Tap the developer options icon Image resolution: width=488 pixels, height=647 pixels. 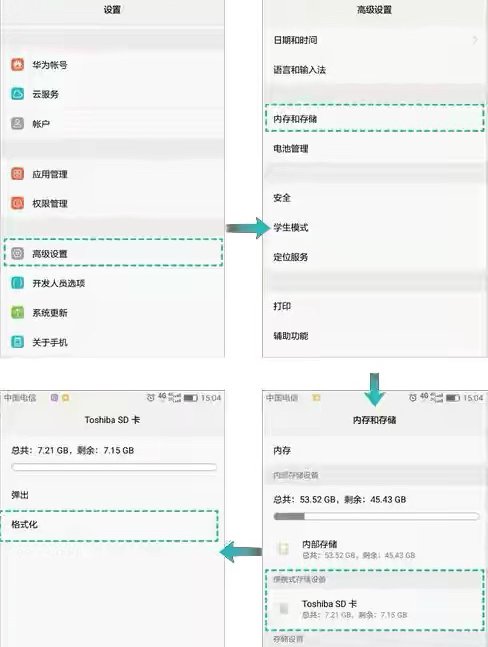coord(17,283)
